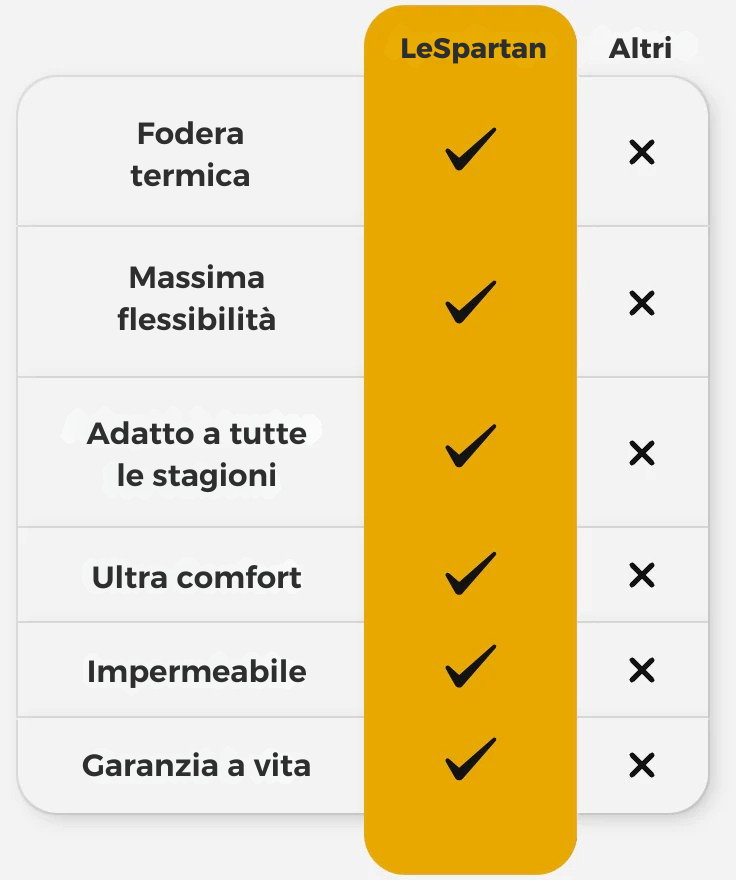This screenshot has width=736, height=880.
Task: Click the Ultra comfort checkmark icon
Action: (x=470, y=574)
